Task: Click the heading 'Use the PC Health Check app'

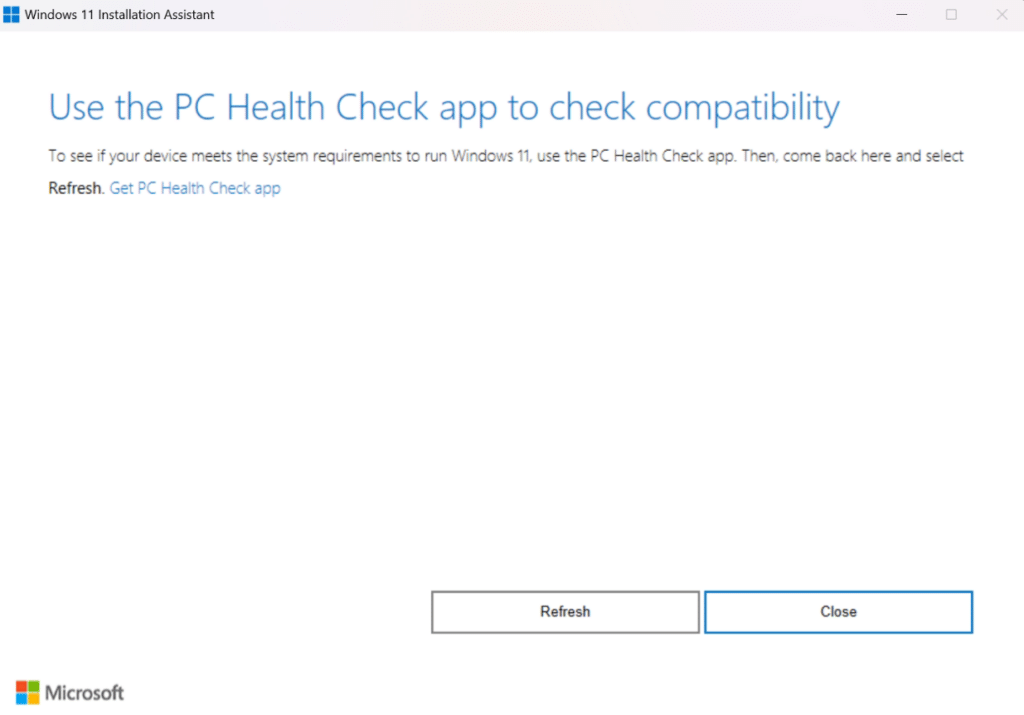Action: tap(444, 107)
